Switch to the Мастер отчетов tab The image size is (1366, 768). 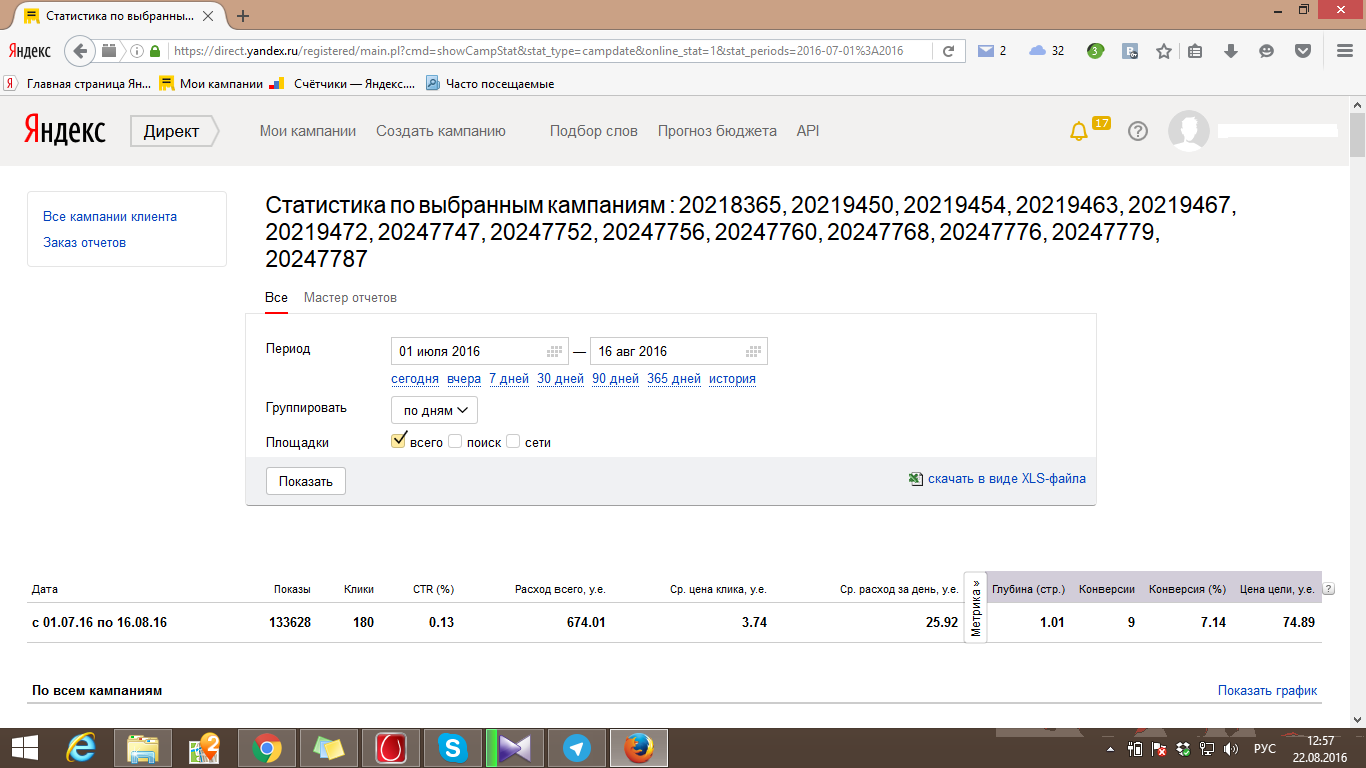click(350, 298)
